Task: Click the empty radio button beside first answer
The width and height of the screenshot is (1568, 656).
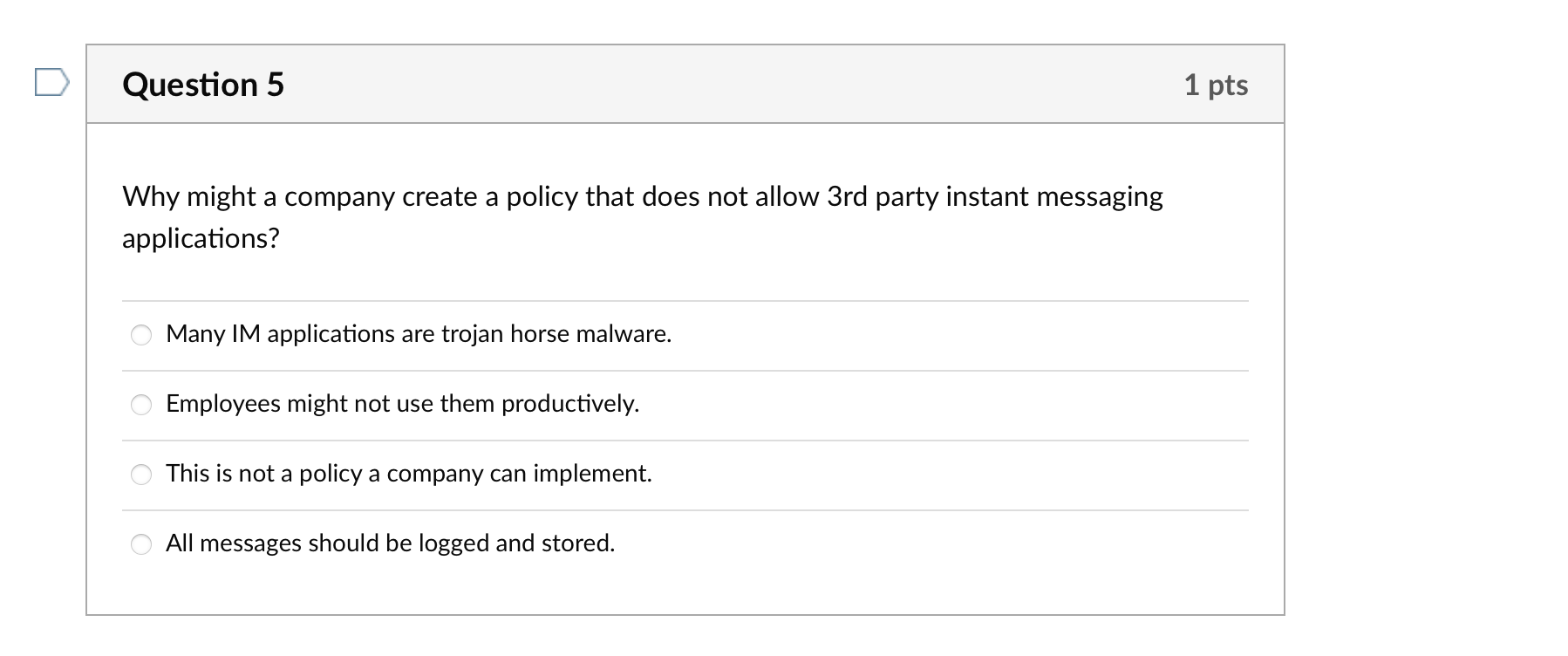Action: tap(140, 334)
